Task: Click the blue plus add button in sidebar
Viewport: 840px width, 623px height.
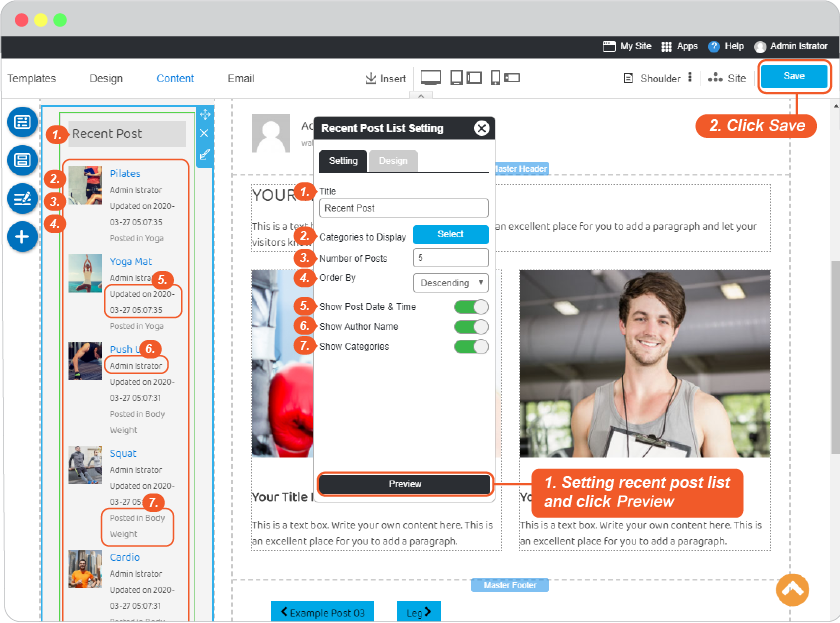Action: click(22, 236)
